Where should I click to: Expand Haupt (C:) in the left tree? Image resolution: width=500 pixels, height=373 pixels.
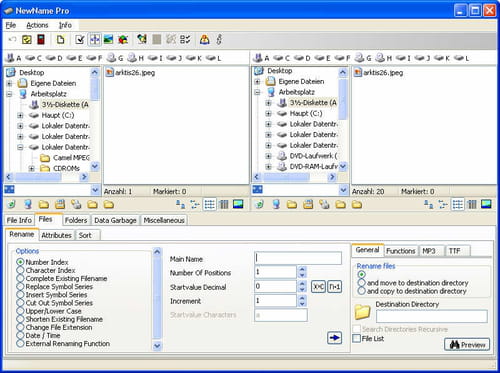click(20, 115)
